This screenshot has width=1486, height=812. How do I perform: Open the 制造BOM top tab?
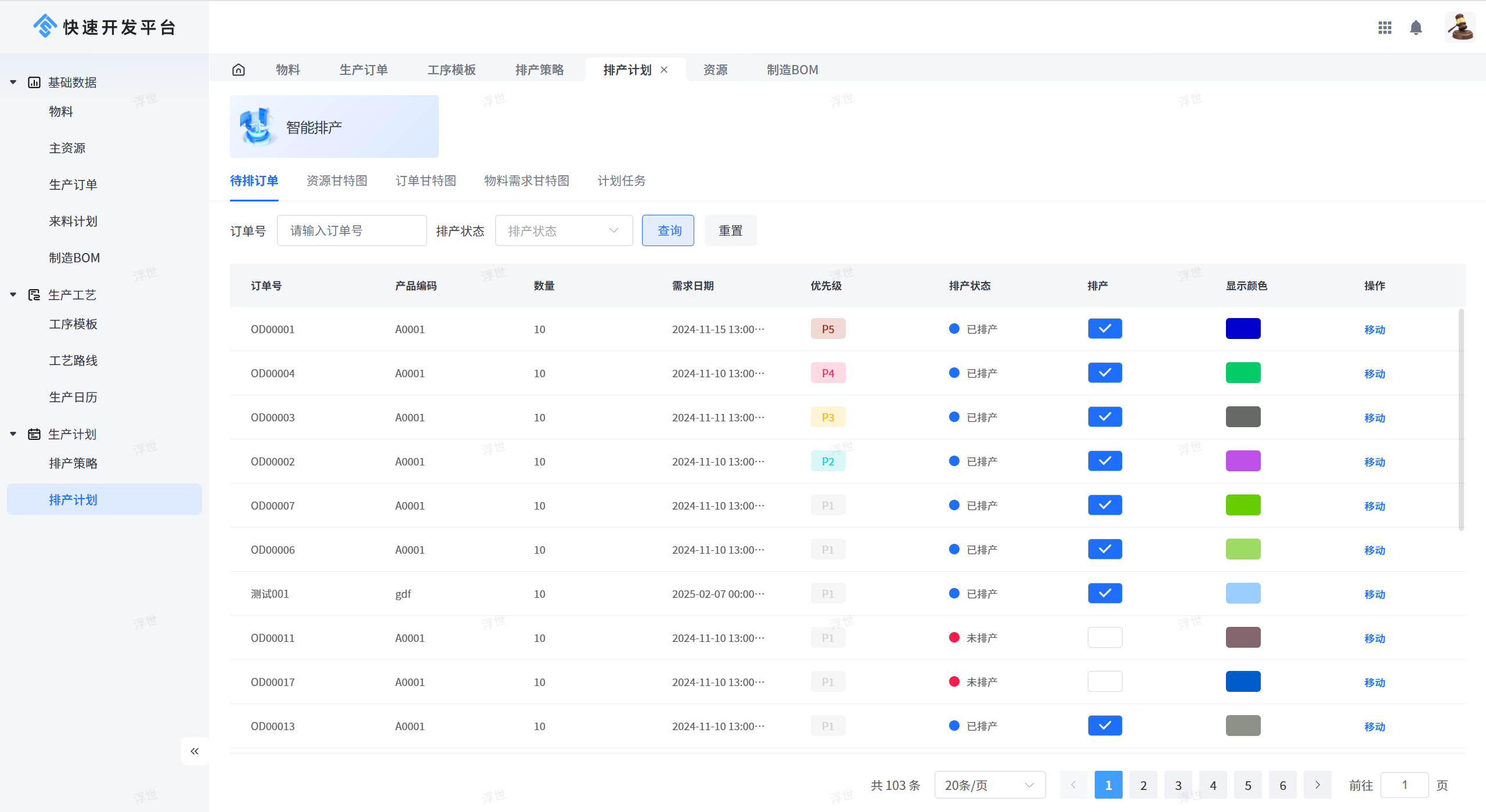tap(792, 70)
